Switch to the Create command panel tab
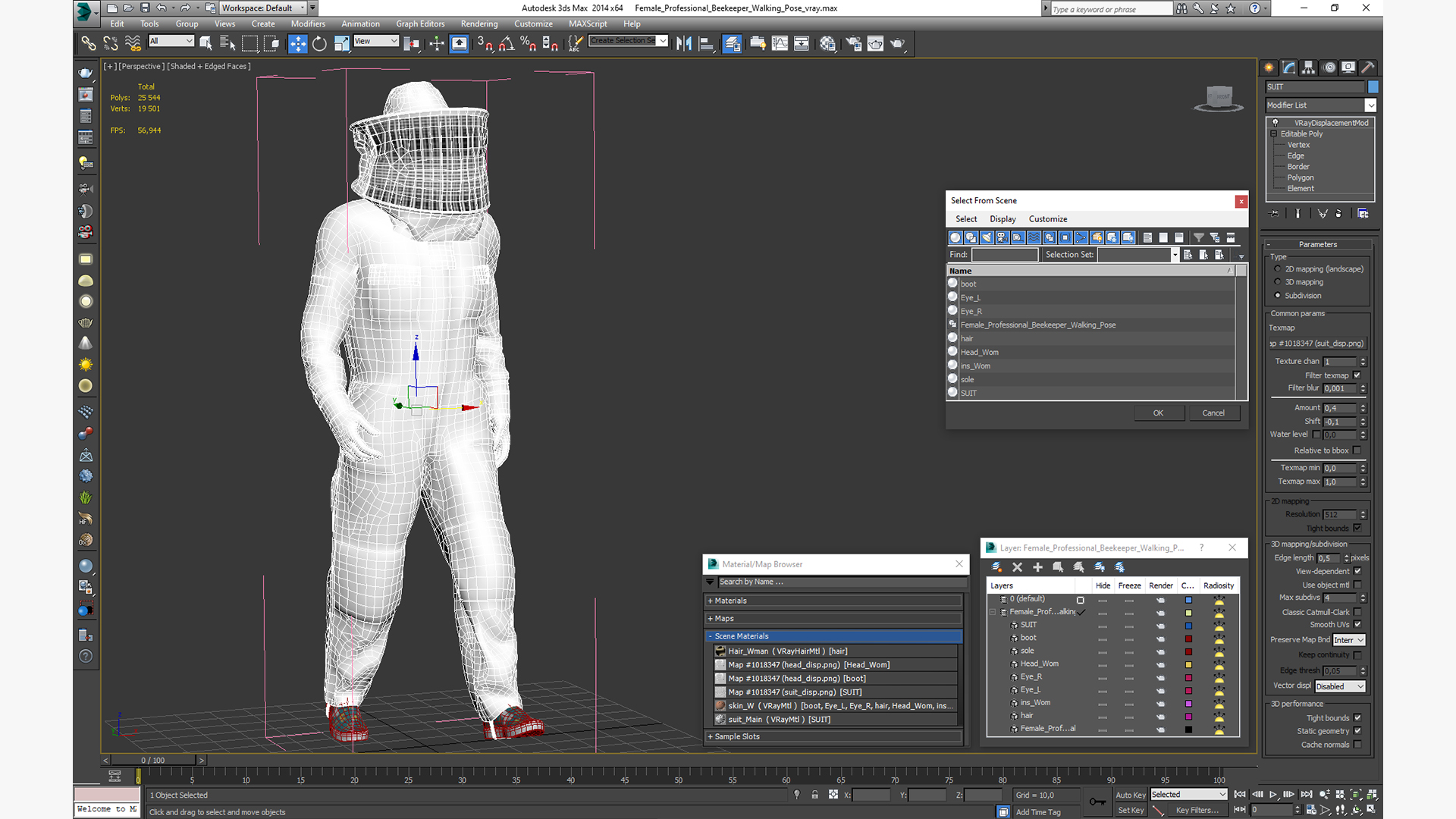Viewport: 1456px width, 819px height. pos(1269,67)
